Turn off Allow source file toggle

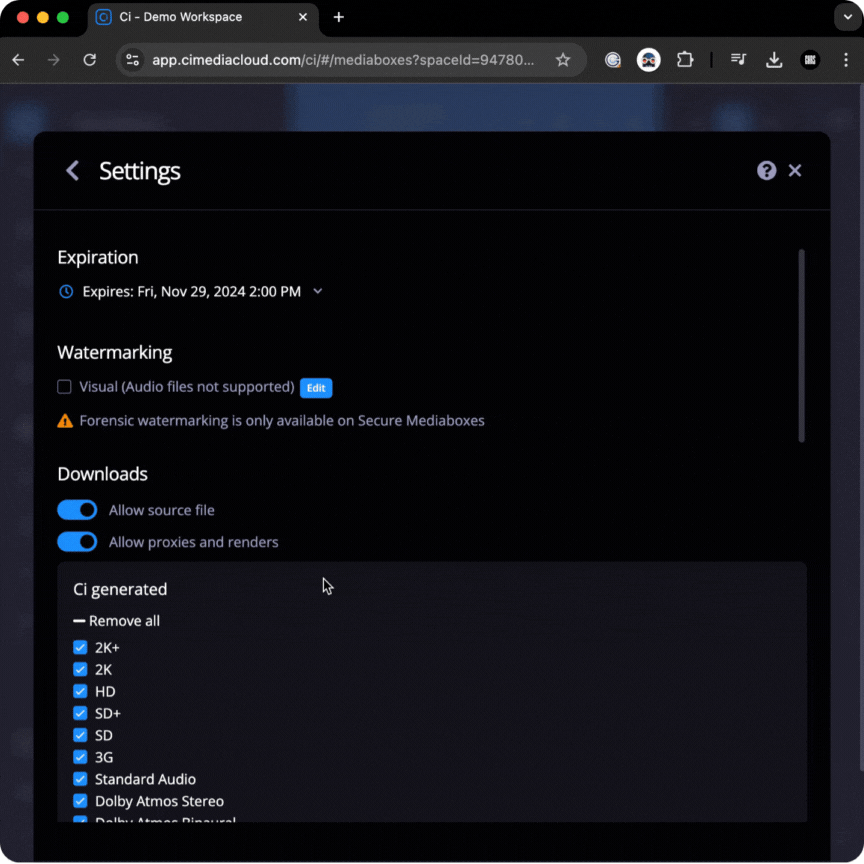pos(77,510)
